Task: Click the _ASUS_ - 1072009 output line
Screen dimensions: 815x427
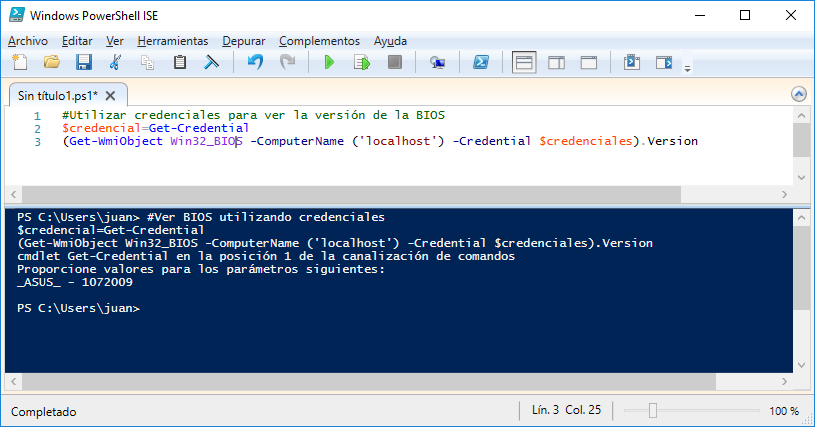Action: point(75,282)
